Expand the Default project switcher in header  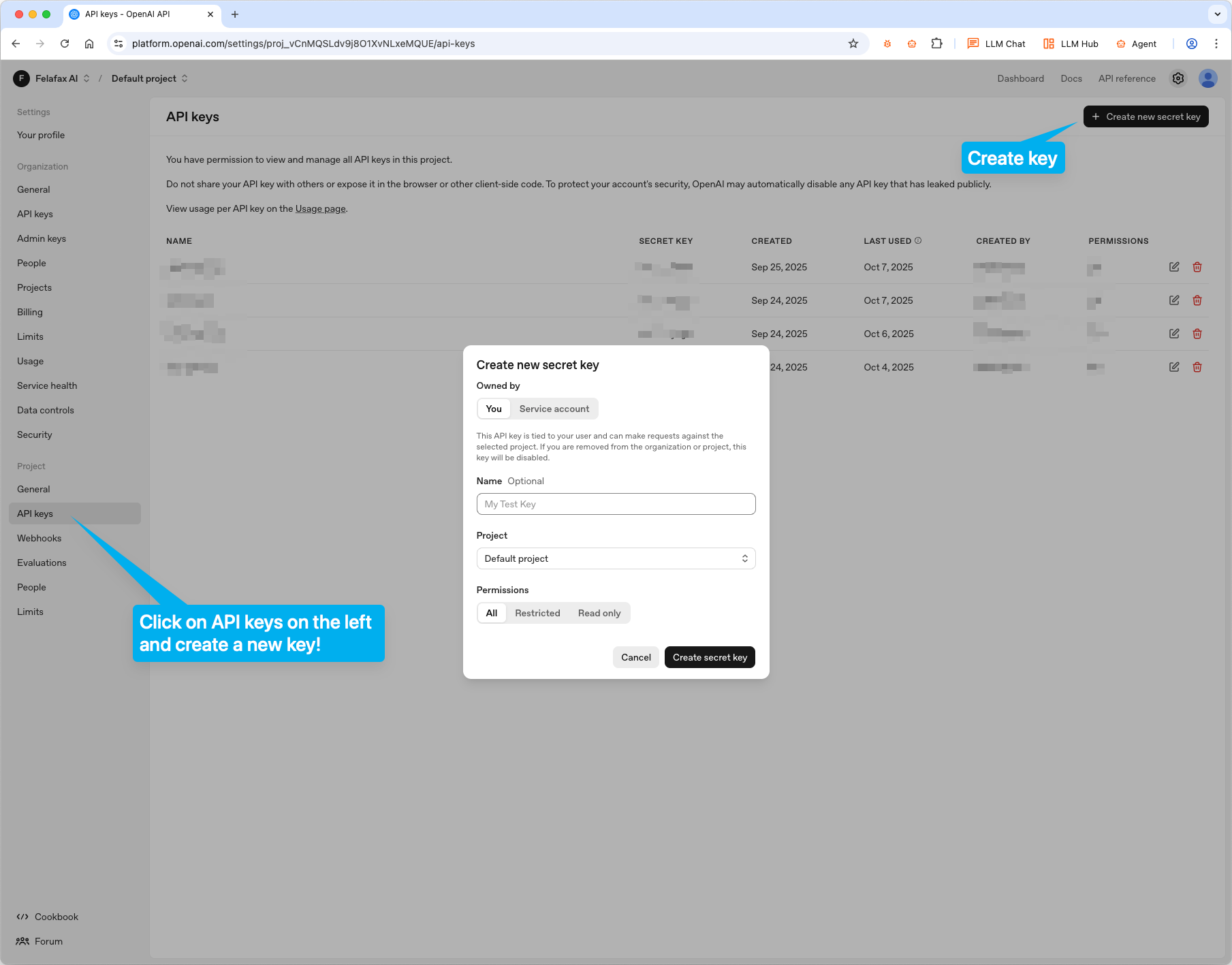pyautogui.click(x=185, y=78)
